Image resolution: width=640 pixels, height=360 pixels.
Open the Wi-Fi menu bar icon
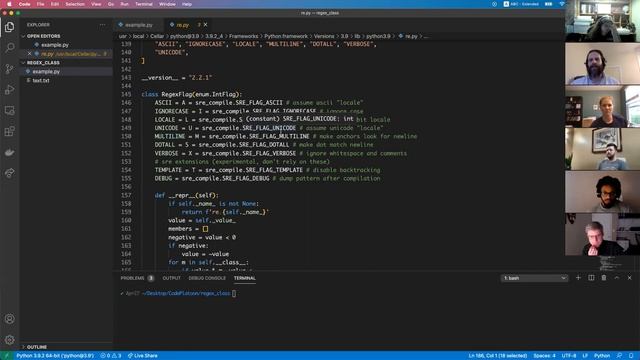[562, 4]
